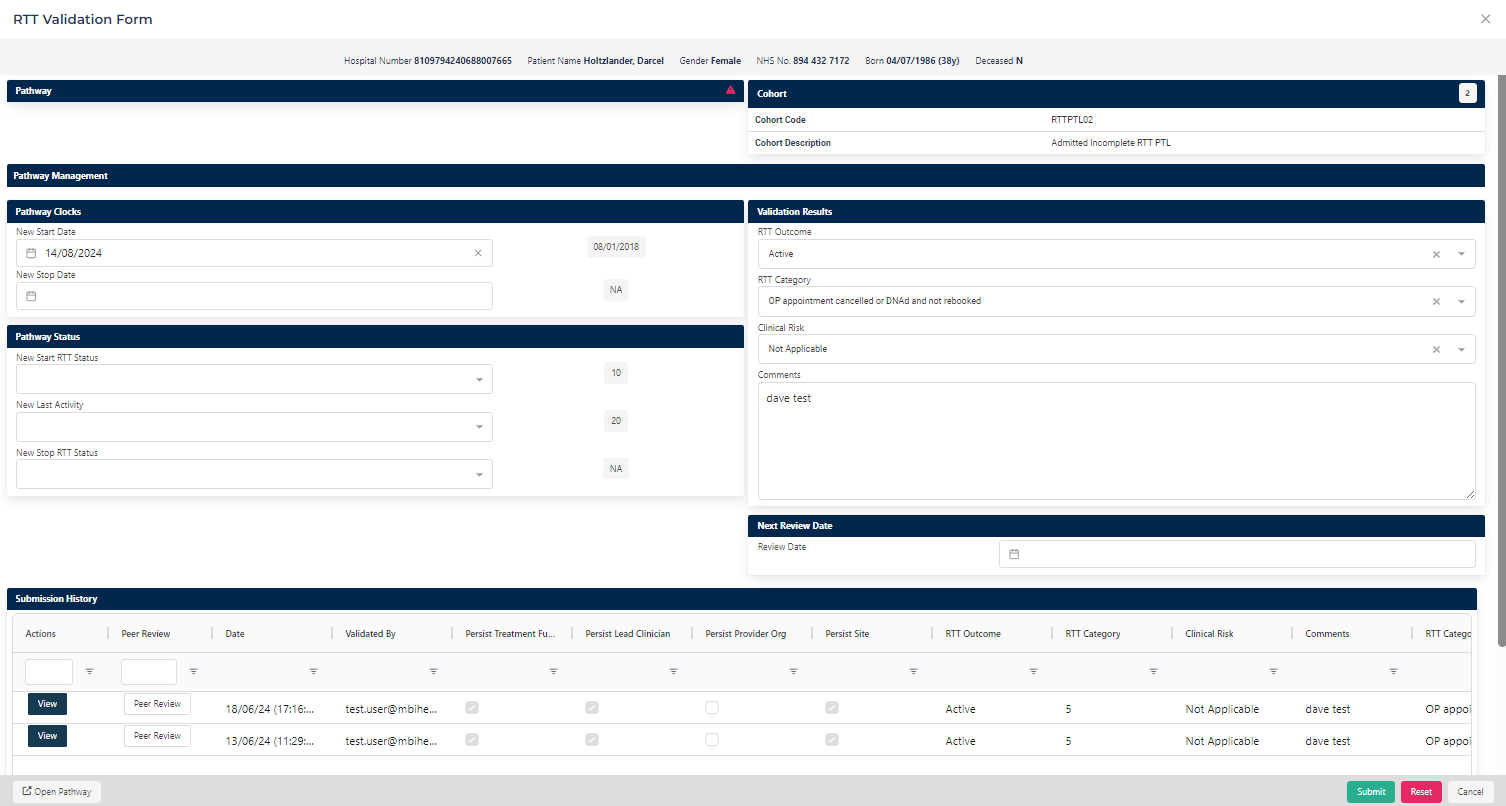This screenshot has height=806, width=1506.
Task: Open the RTT Category dropdown arrow
Action: pos(1461,301)
